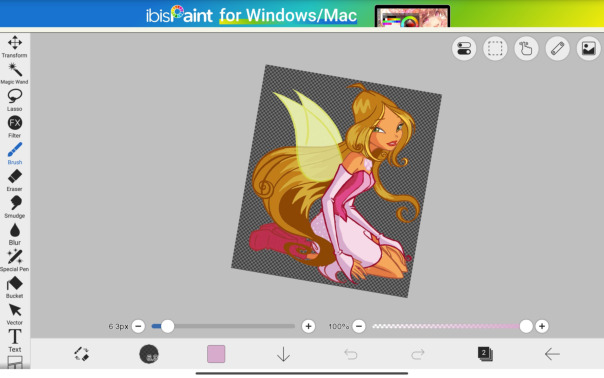Open the ibisPaint for Windows/Mac banner

[x=302, y=14]
